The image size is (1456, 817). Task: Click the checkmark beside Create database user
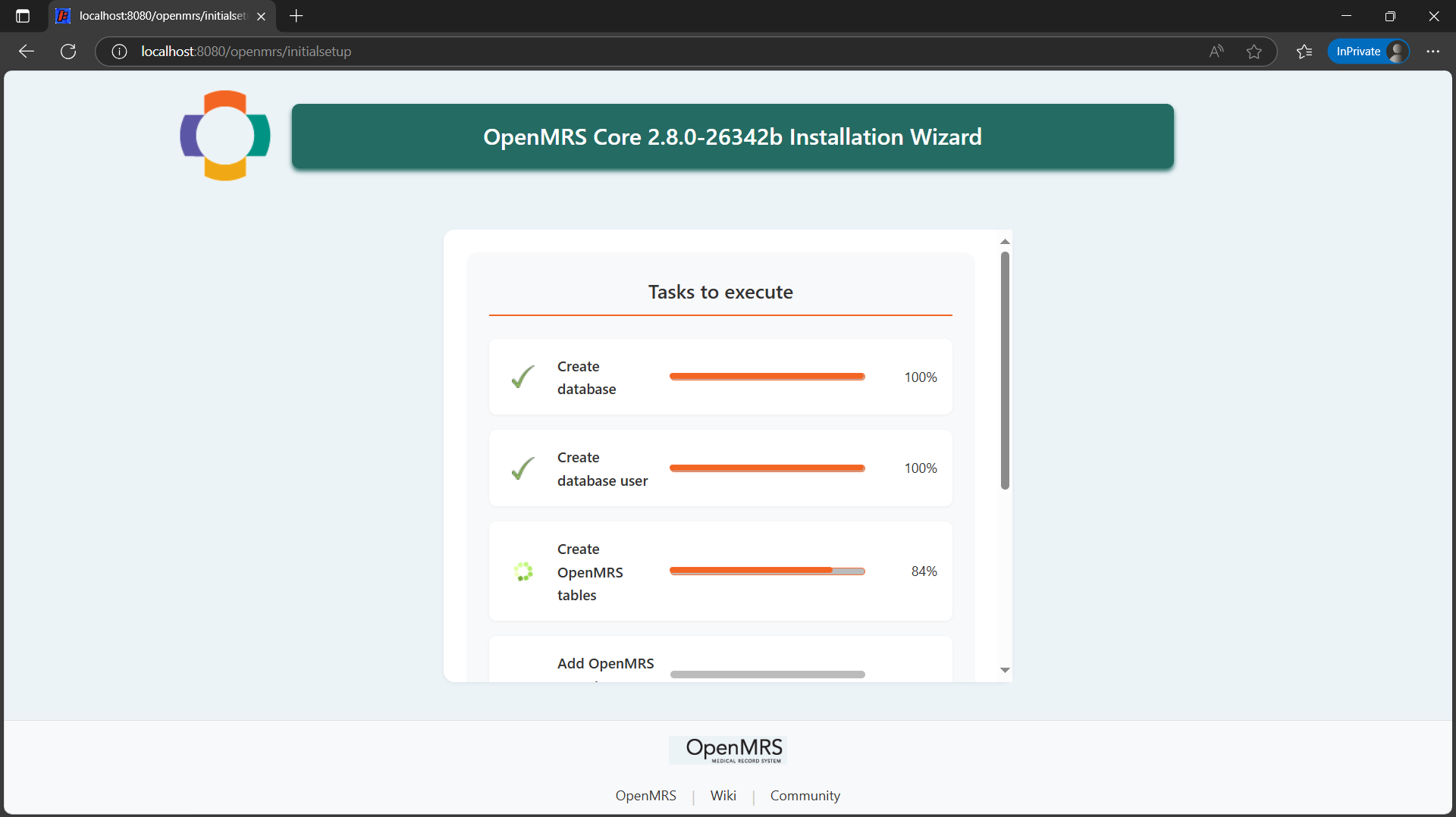(x=522, y=468)
